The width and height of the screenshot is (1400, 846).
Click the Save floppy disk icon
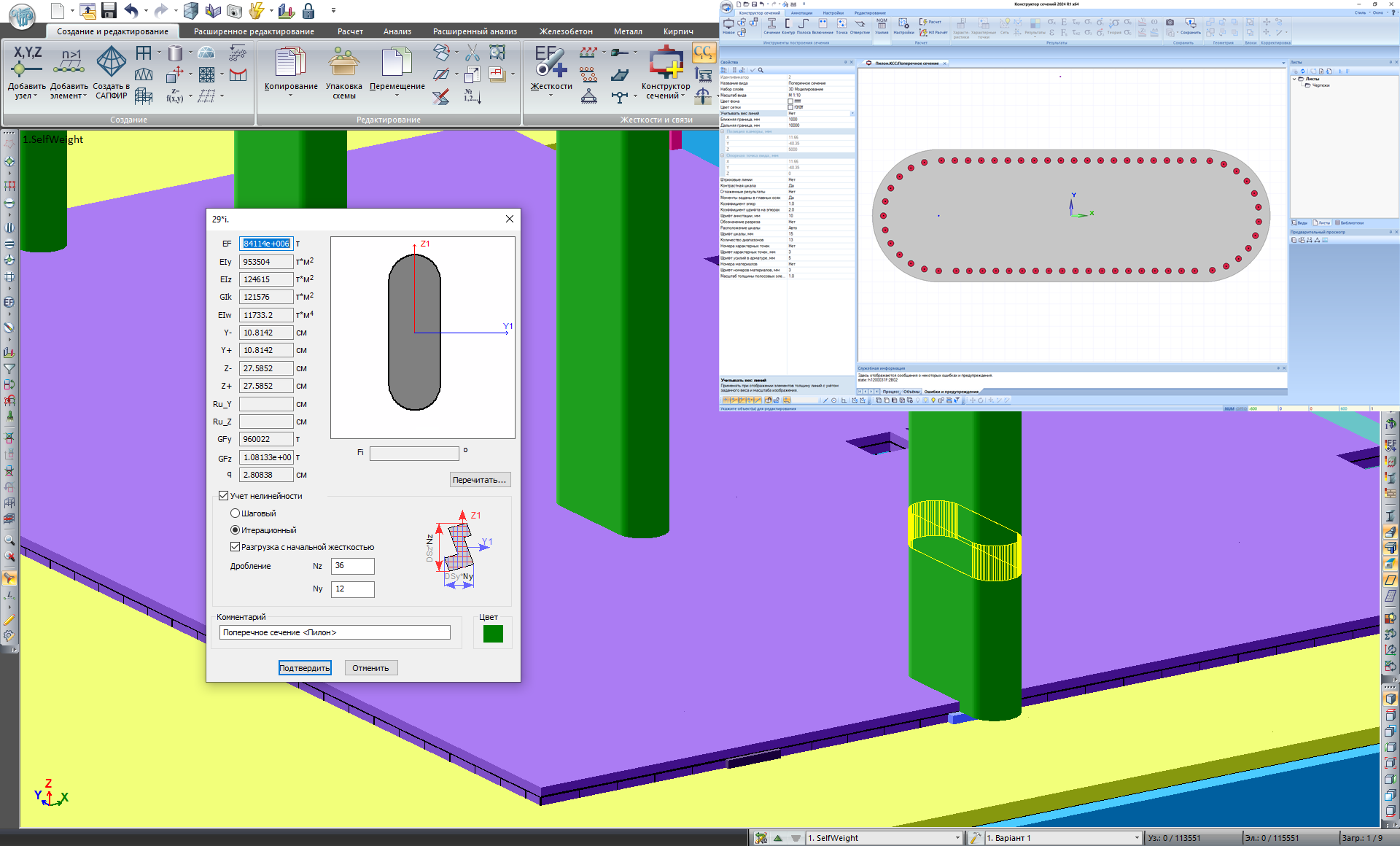click(109, 10)
